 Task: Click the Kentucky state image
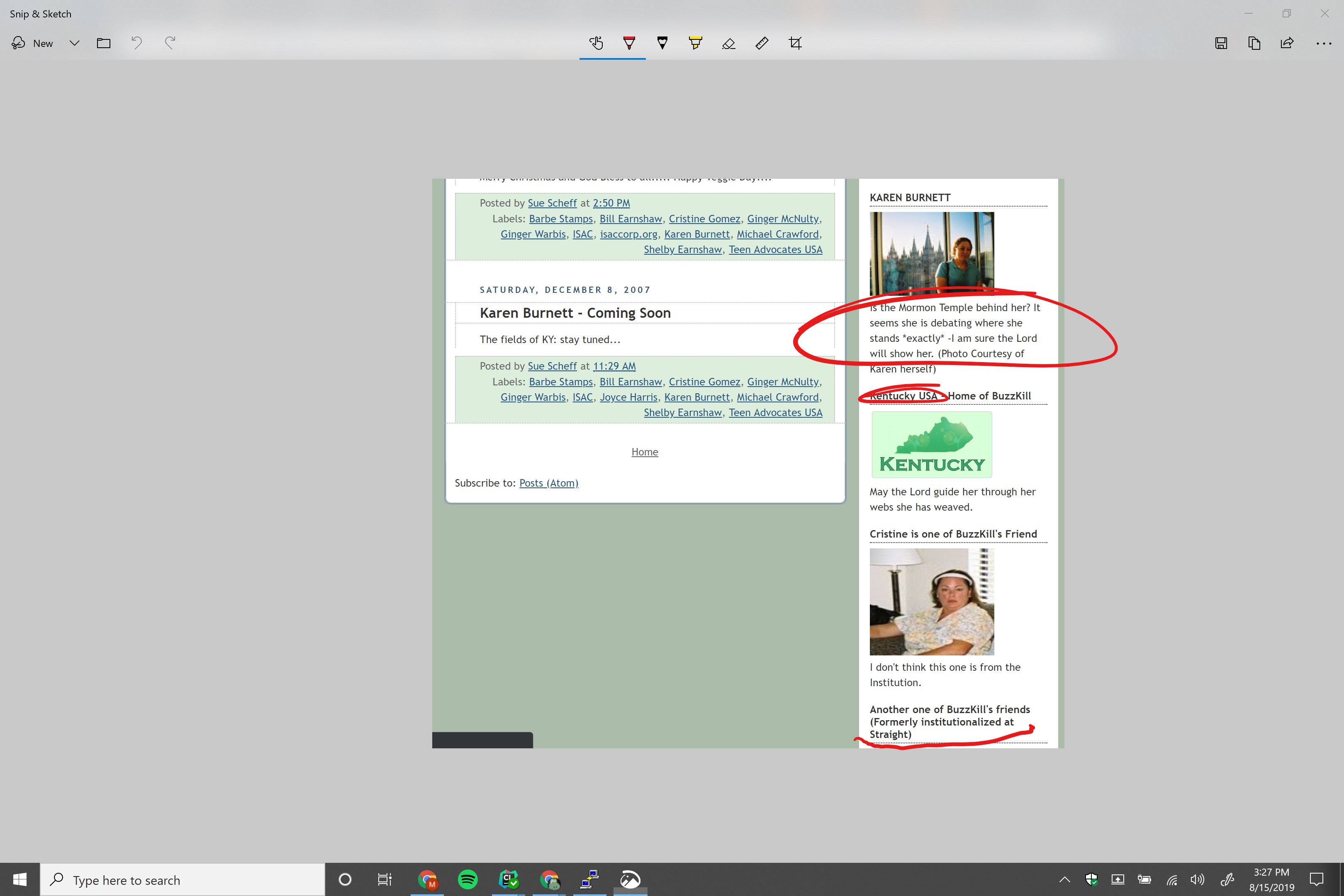(932, 445)
